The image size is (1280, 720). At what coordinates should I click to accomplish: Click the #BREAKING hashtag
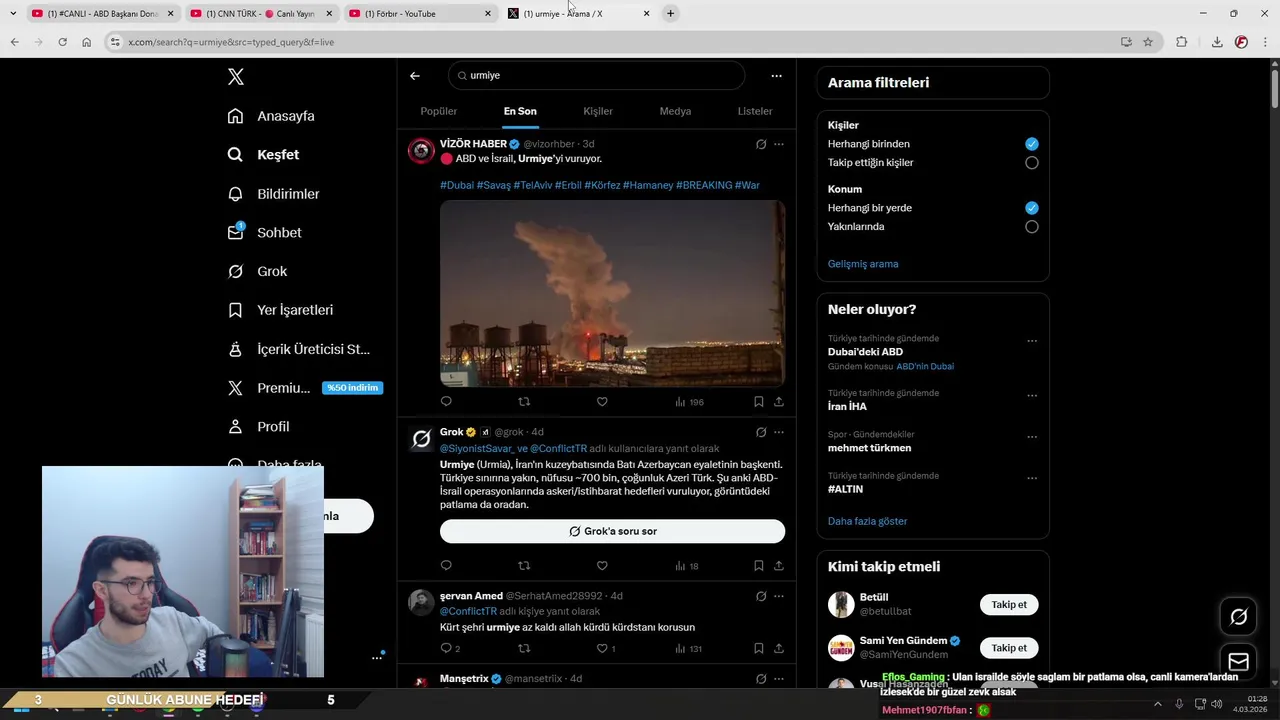[704, 185]
